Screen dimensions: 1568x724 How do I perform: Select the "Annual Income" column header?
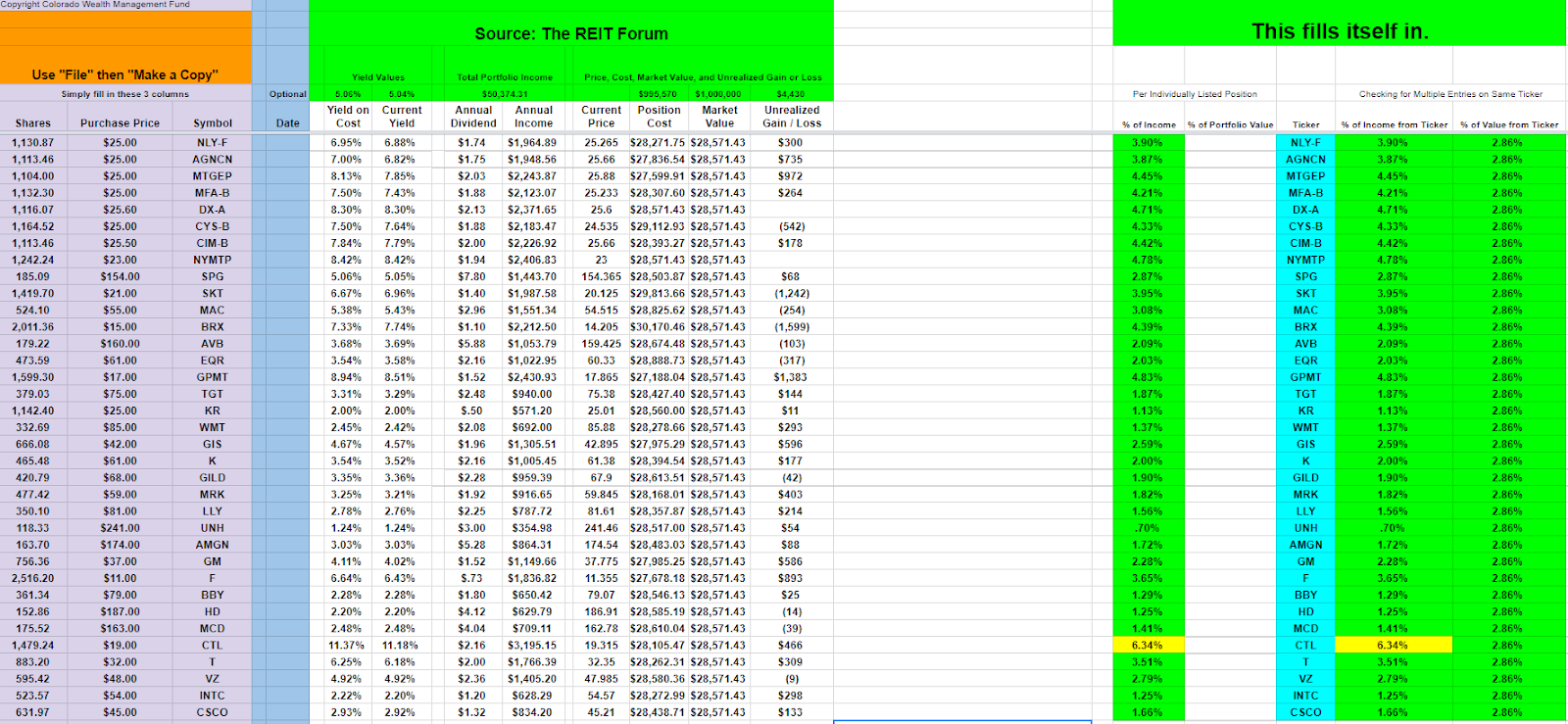coord(534,117)
